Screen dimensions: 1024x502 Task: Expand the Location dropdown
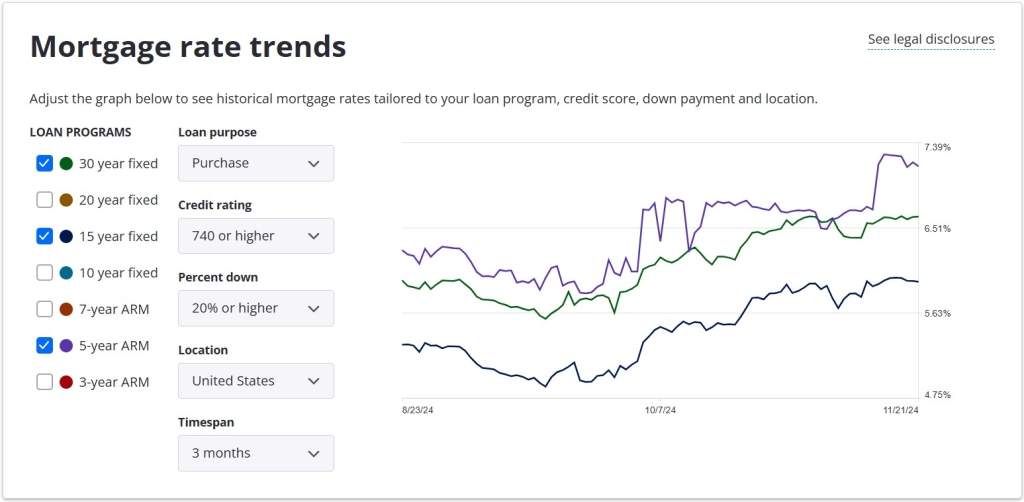click(256, 381)
